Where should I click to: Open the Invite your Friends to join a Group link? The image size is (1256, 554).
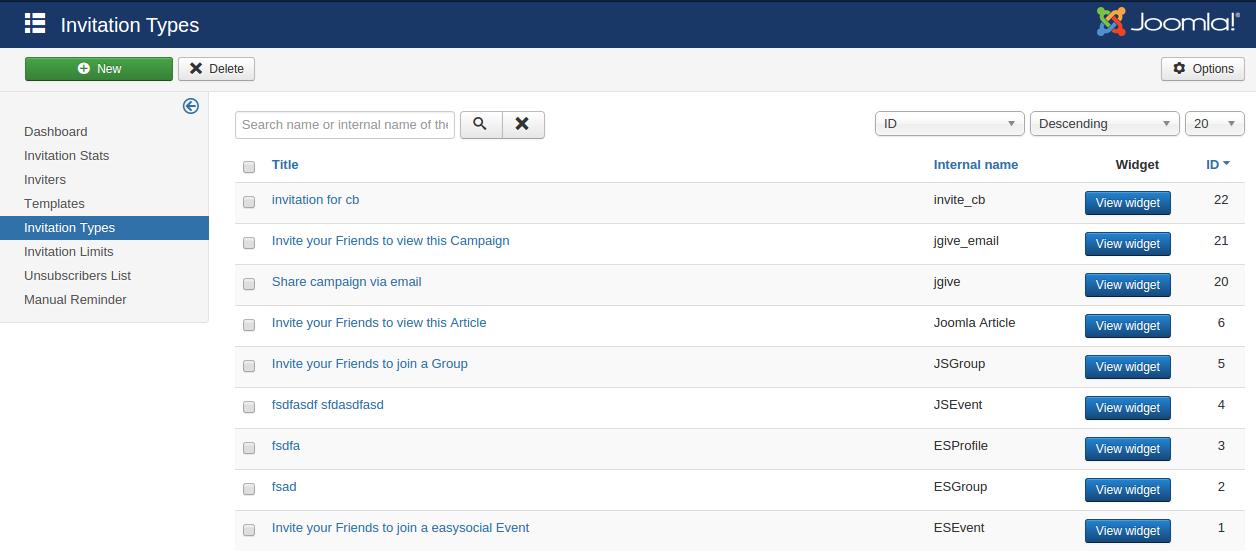click(x=369, y=364)
